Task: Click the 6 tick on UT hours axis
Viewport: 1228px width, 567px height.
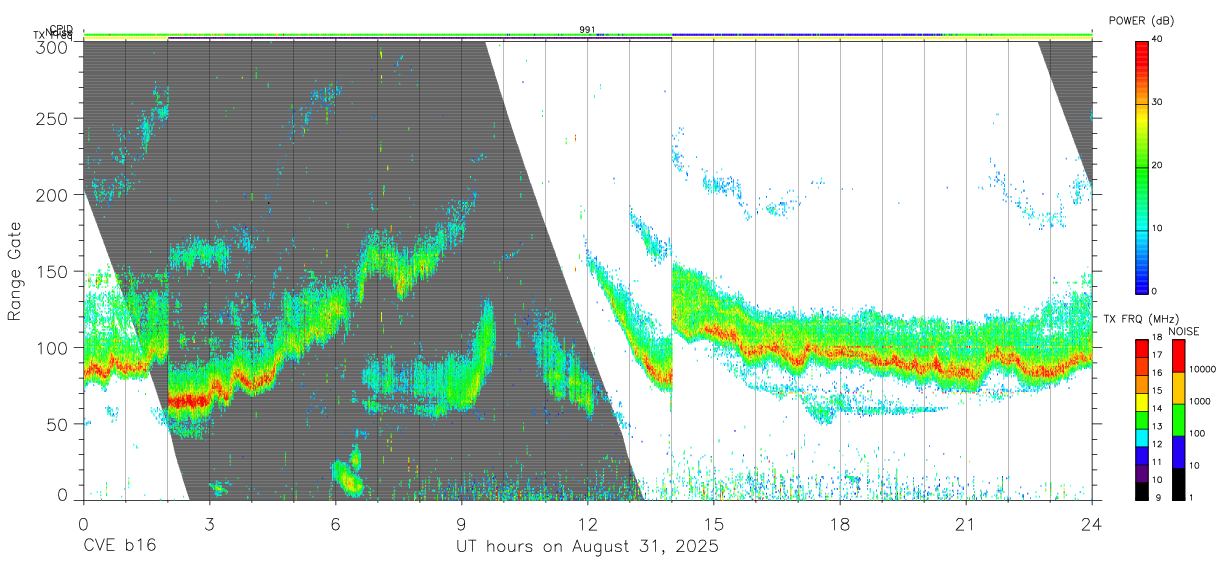Action: (x=335, y=524)
